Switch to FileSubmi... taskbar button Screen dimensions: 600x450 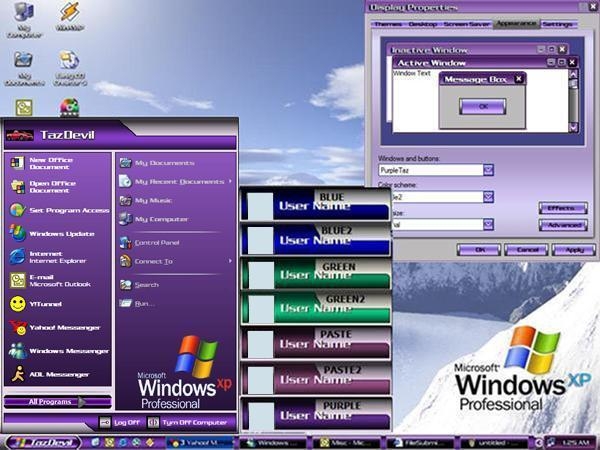[x=421, y=443]
